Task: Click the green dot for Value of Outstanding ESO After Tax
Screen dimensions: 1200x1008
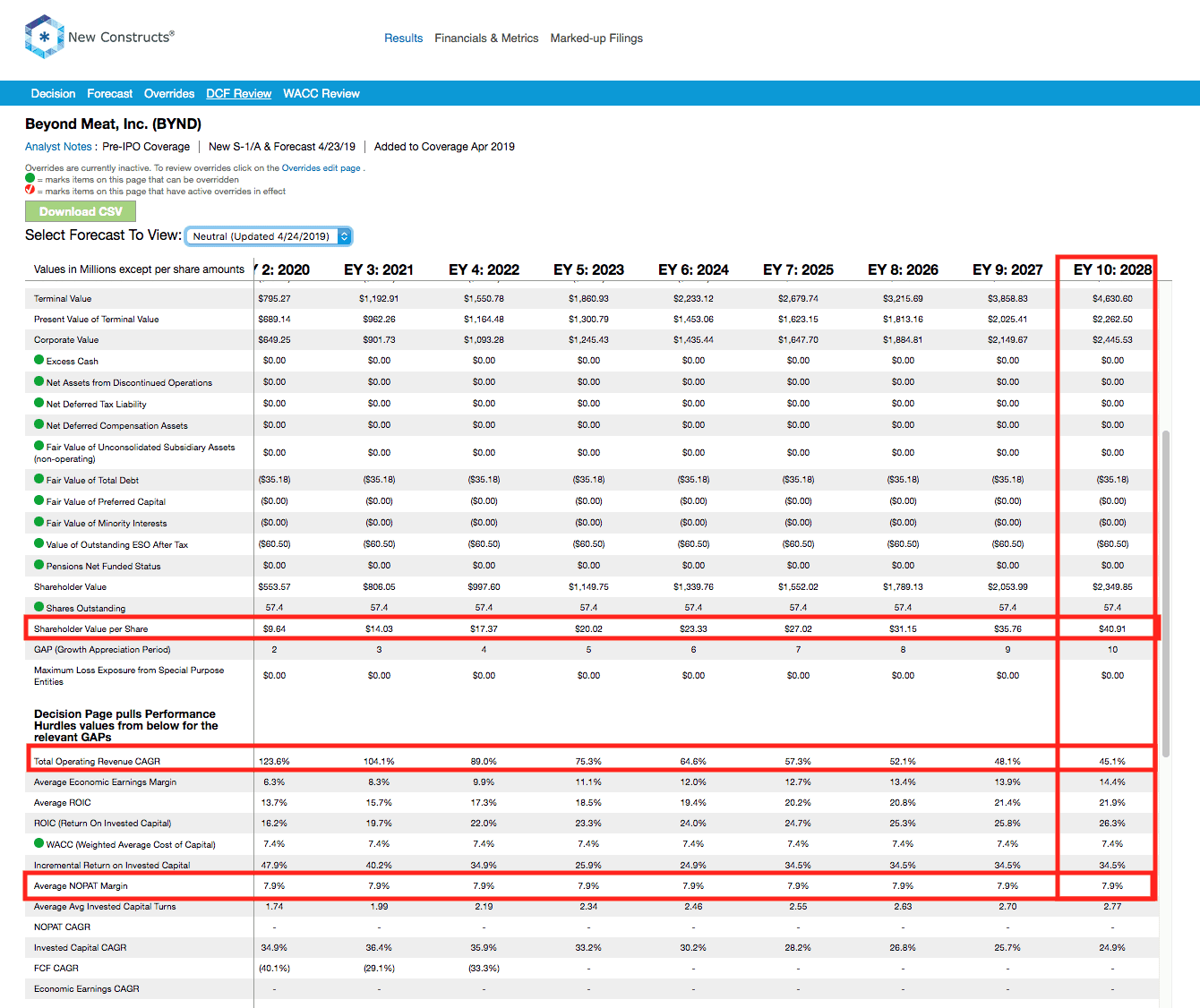Action: [39, 543]
